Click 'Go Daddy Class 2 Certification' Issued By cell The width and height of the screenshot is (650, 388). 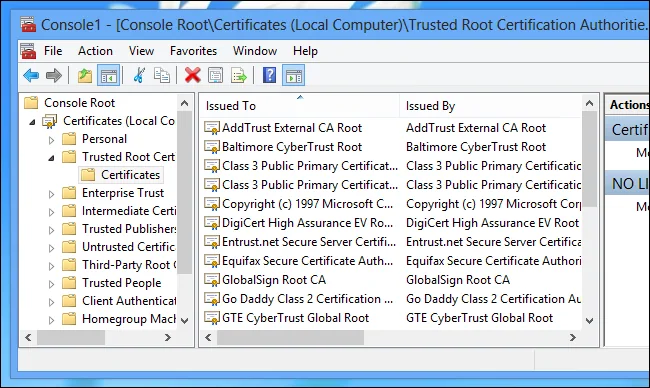coord(493,299)
